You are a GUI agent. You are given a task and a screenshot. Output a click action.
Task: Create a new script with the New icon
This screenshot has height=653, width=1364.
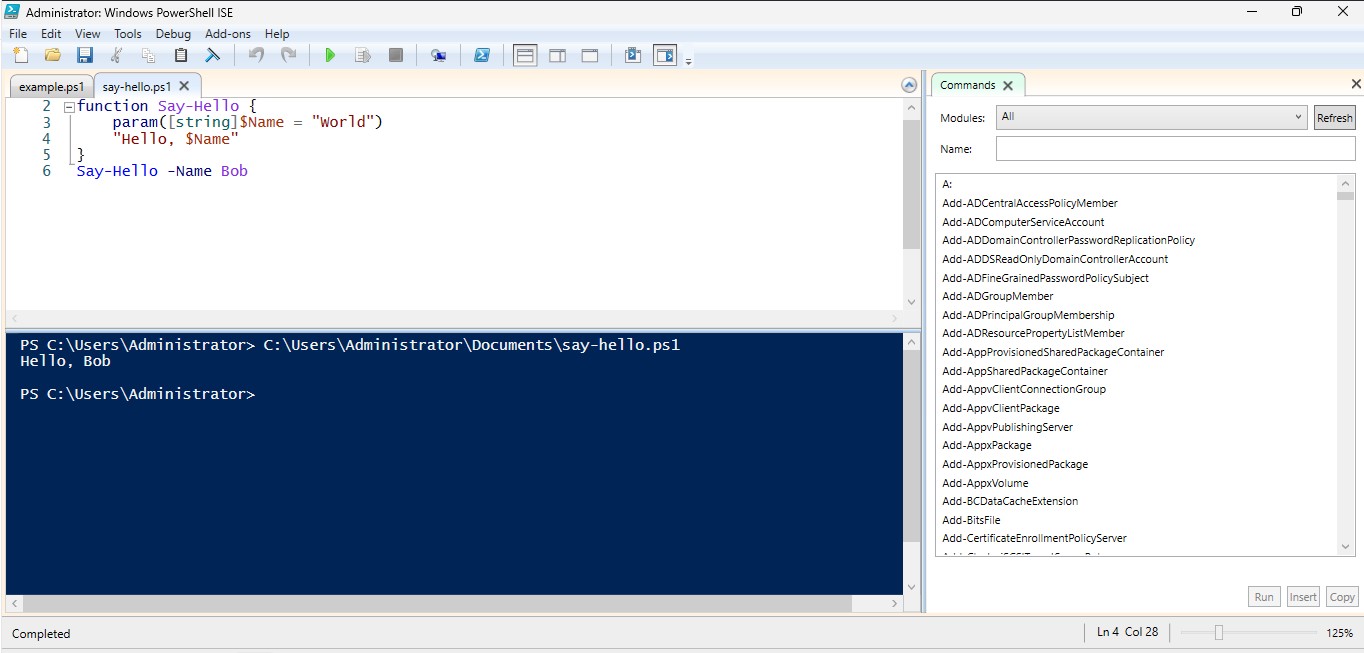pos(21,55)
